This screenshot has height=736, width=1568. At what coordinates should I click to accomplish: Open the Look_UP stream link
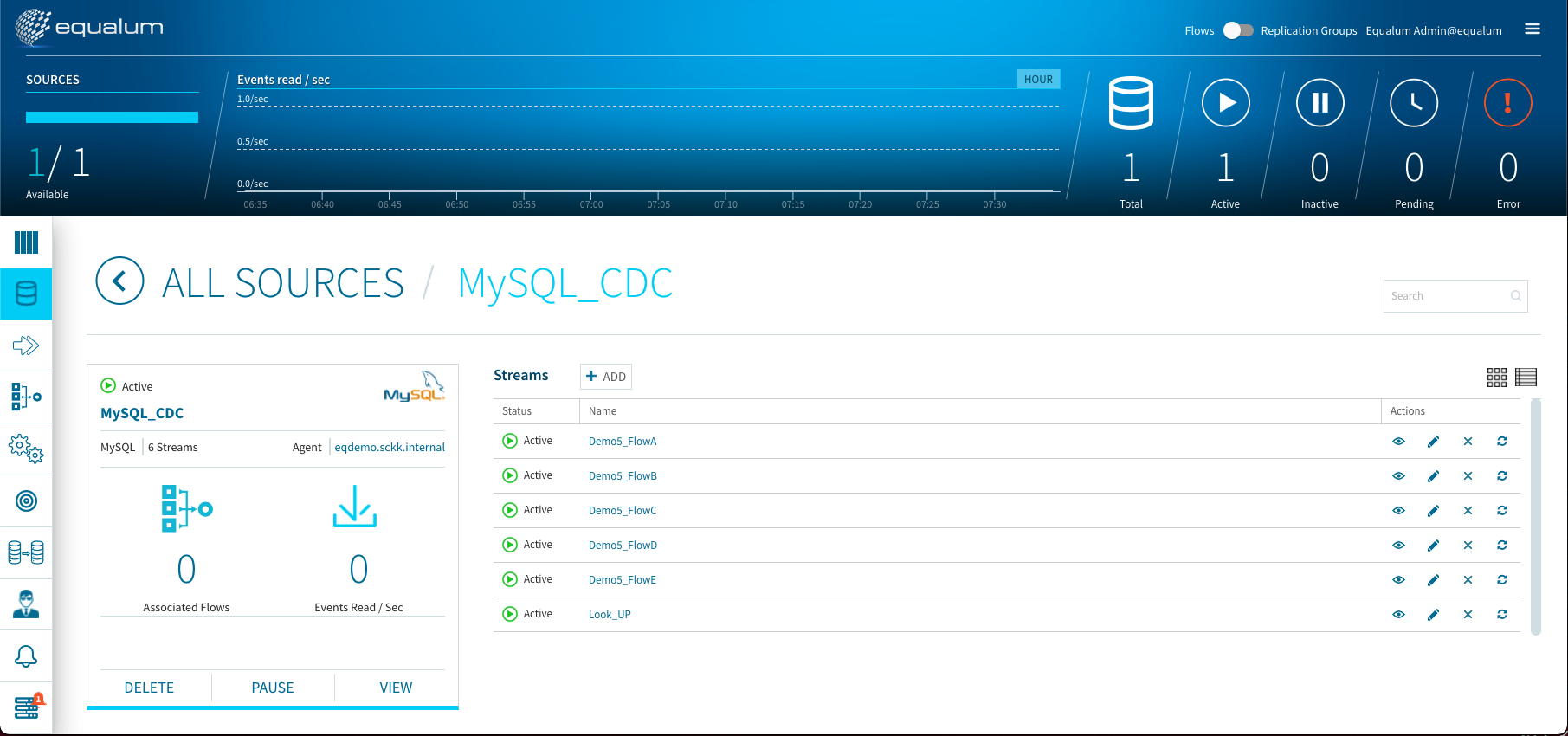[x=610, y=615]
